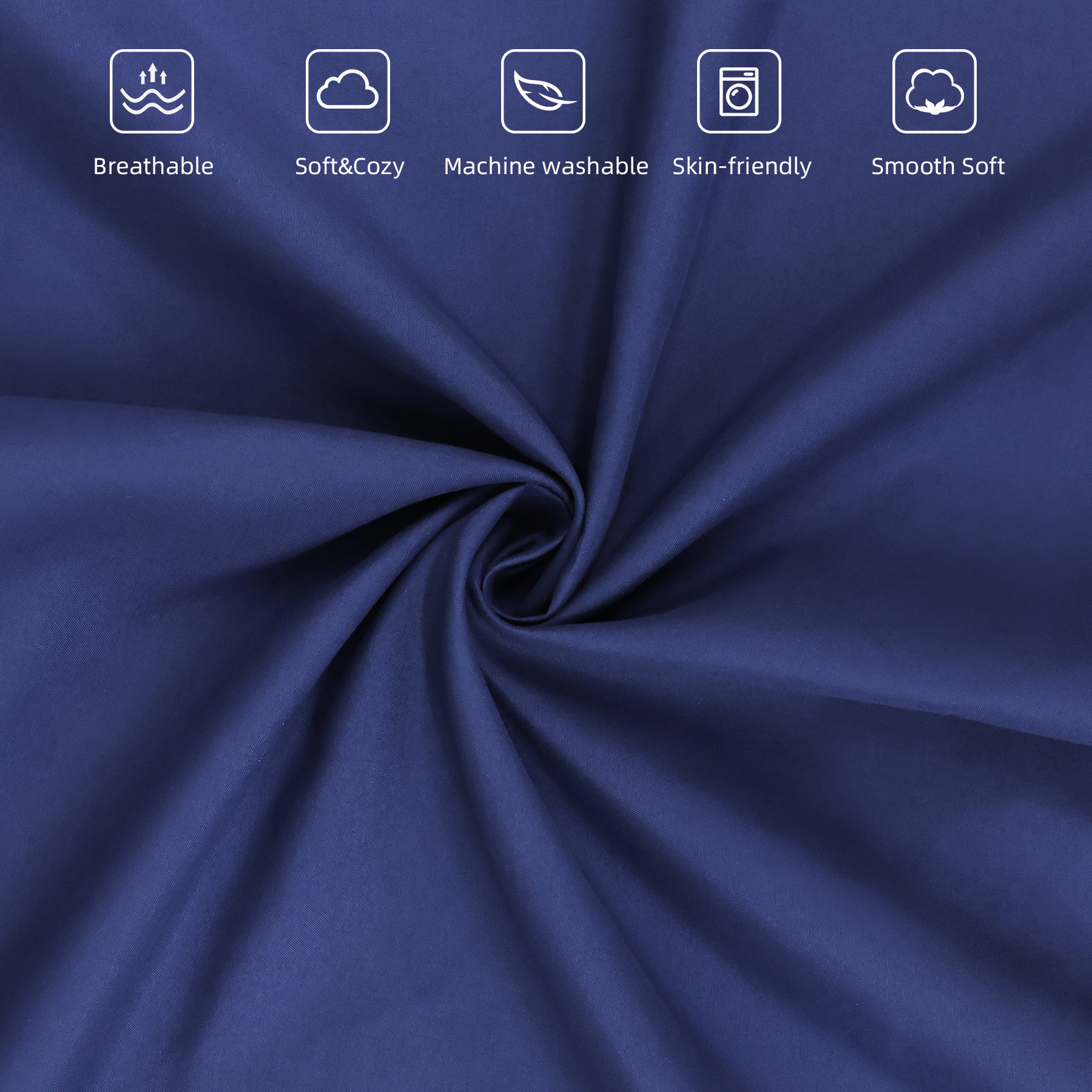Viewport: 1092px width, 1092px height.
Task: Click the Breathable waves-and-arrows icon
Action: point(152,91)
